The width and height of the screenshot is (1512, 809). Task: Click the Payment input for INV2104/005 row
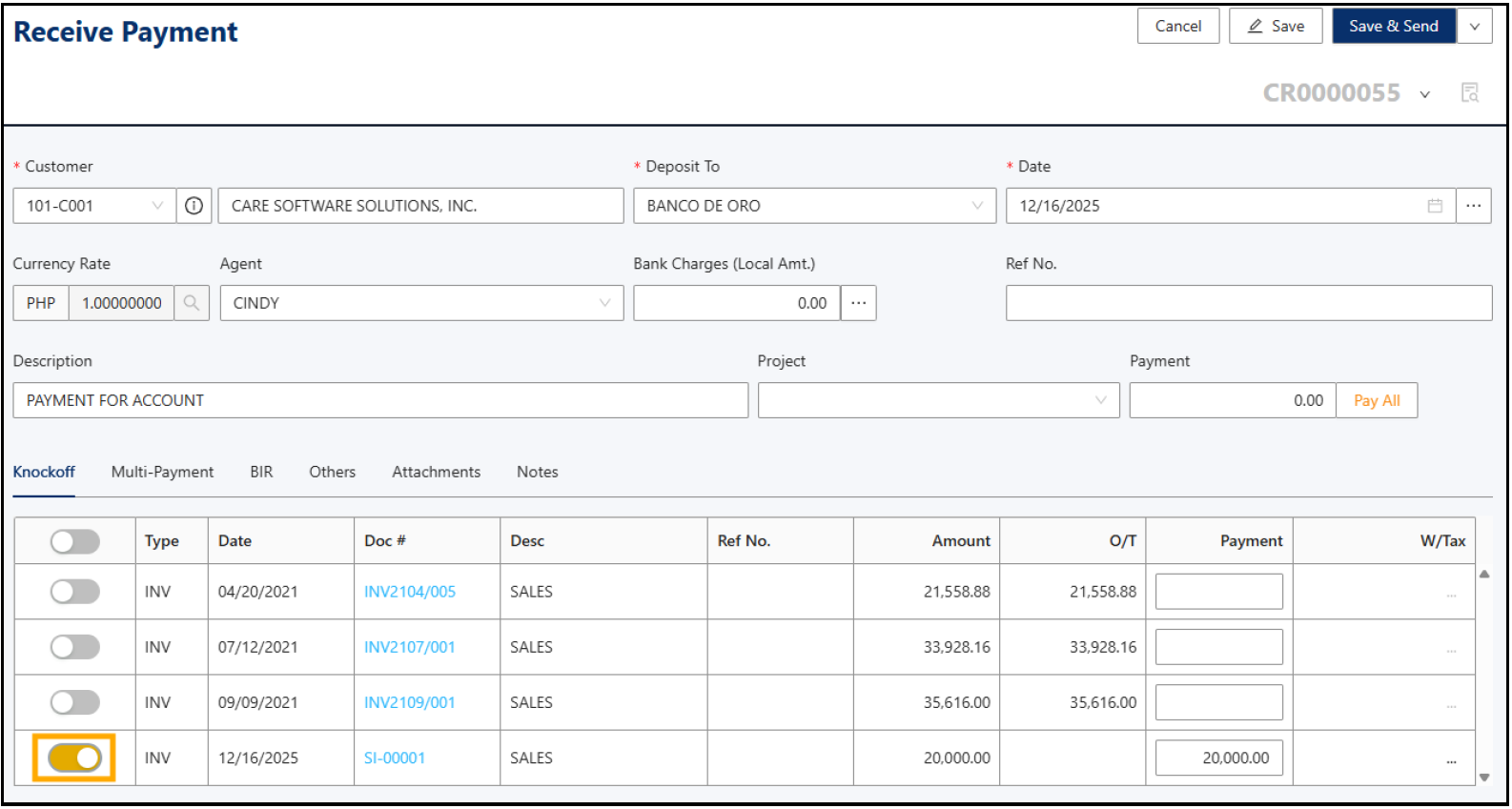click(1219, 592)
